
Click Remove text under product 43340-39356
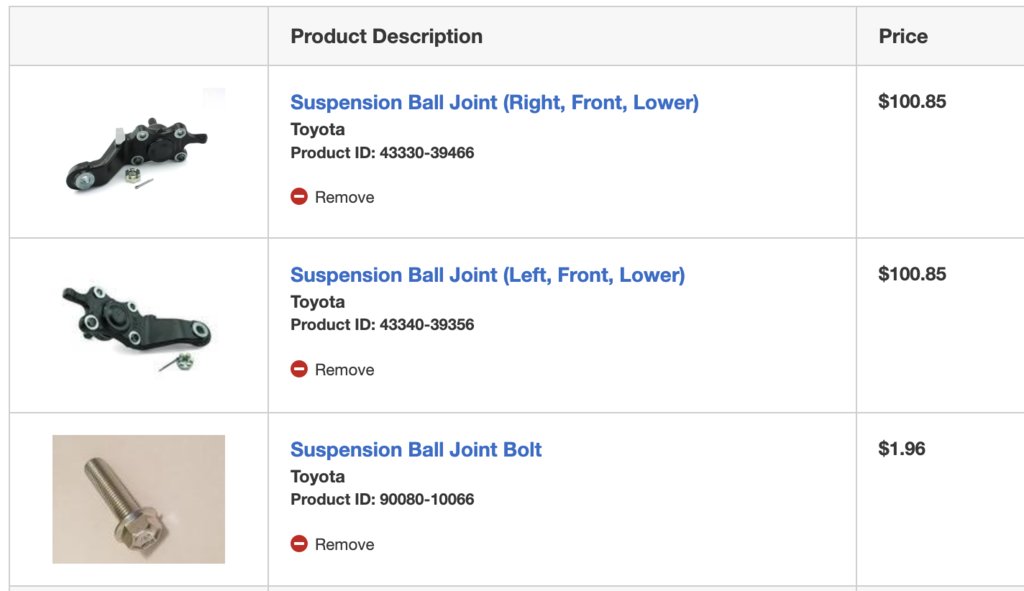tap(344, 370)
